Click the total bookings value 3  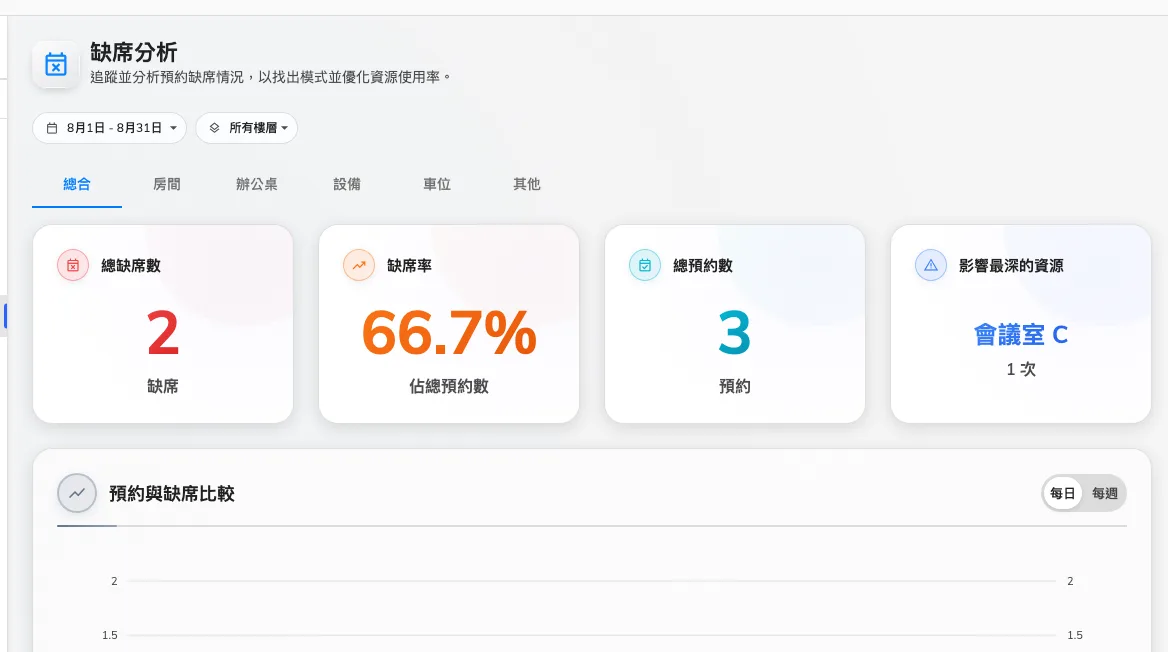point(734,333)
